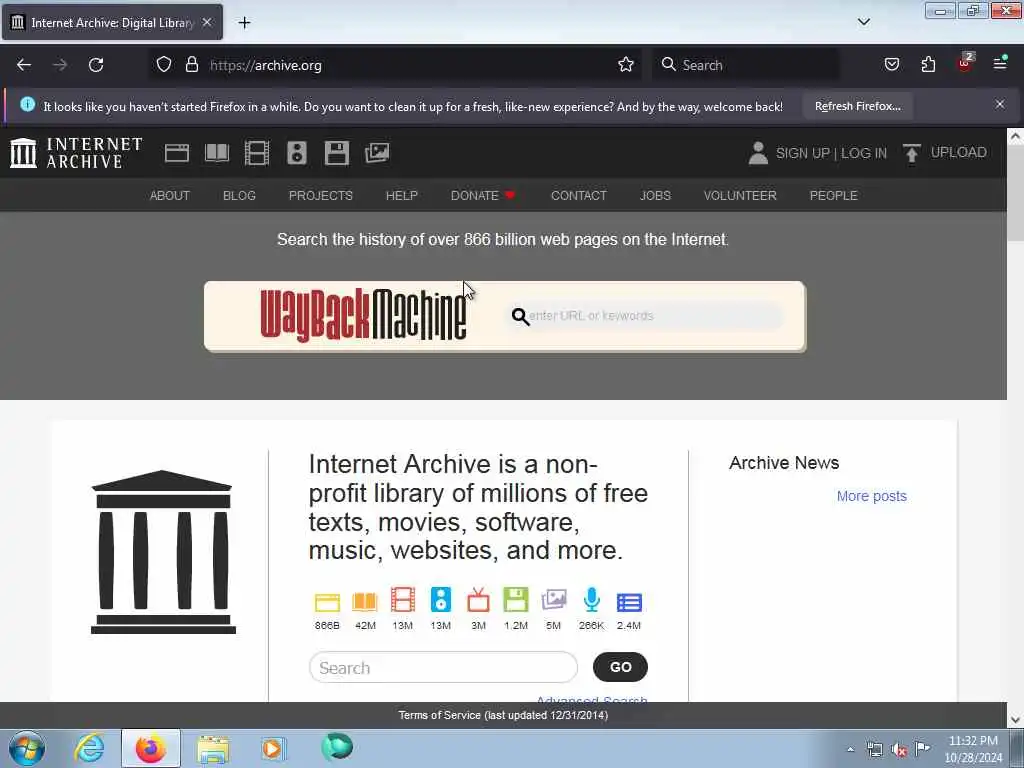Open the Windows Start button

[27, 748]
